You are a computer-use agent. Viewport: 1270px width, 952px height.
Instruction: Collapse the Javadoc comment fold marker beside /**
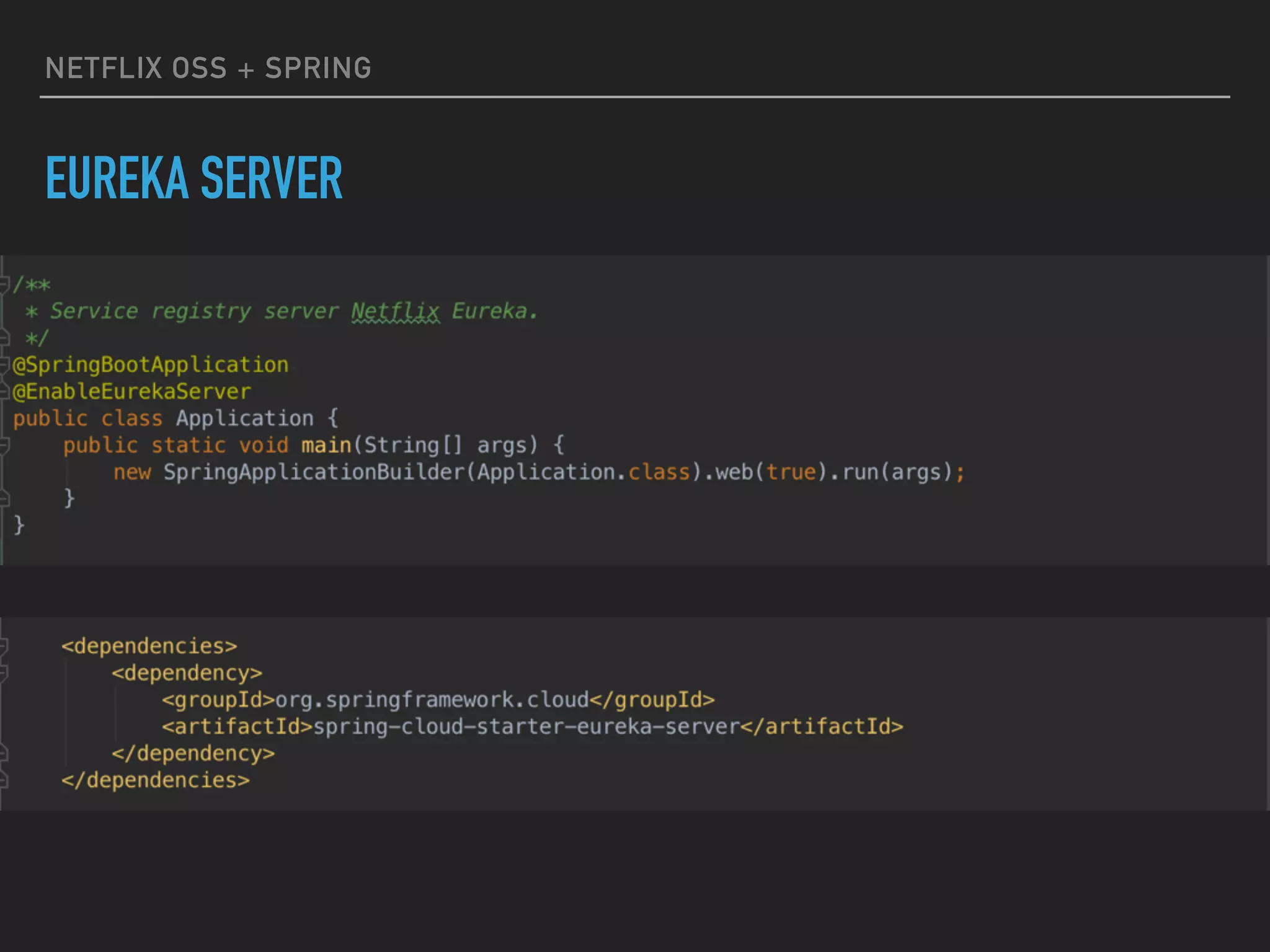point(4,285)
